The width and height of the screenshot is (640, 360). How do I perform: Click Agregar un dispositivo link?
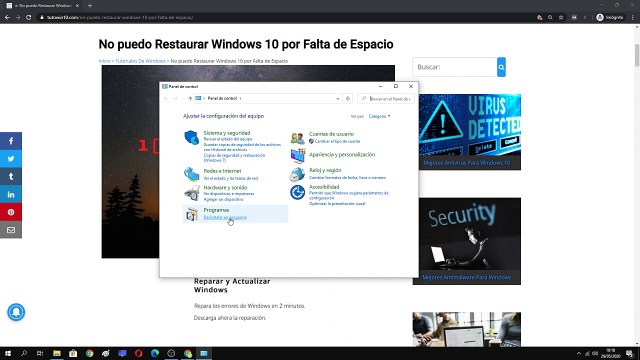[x=223, y=200]
